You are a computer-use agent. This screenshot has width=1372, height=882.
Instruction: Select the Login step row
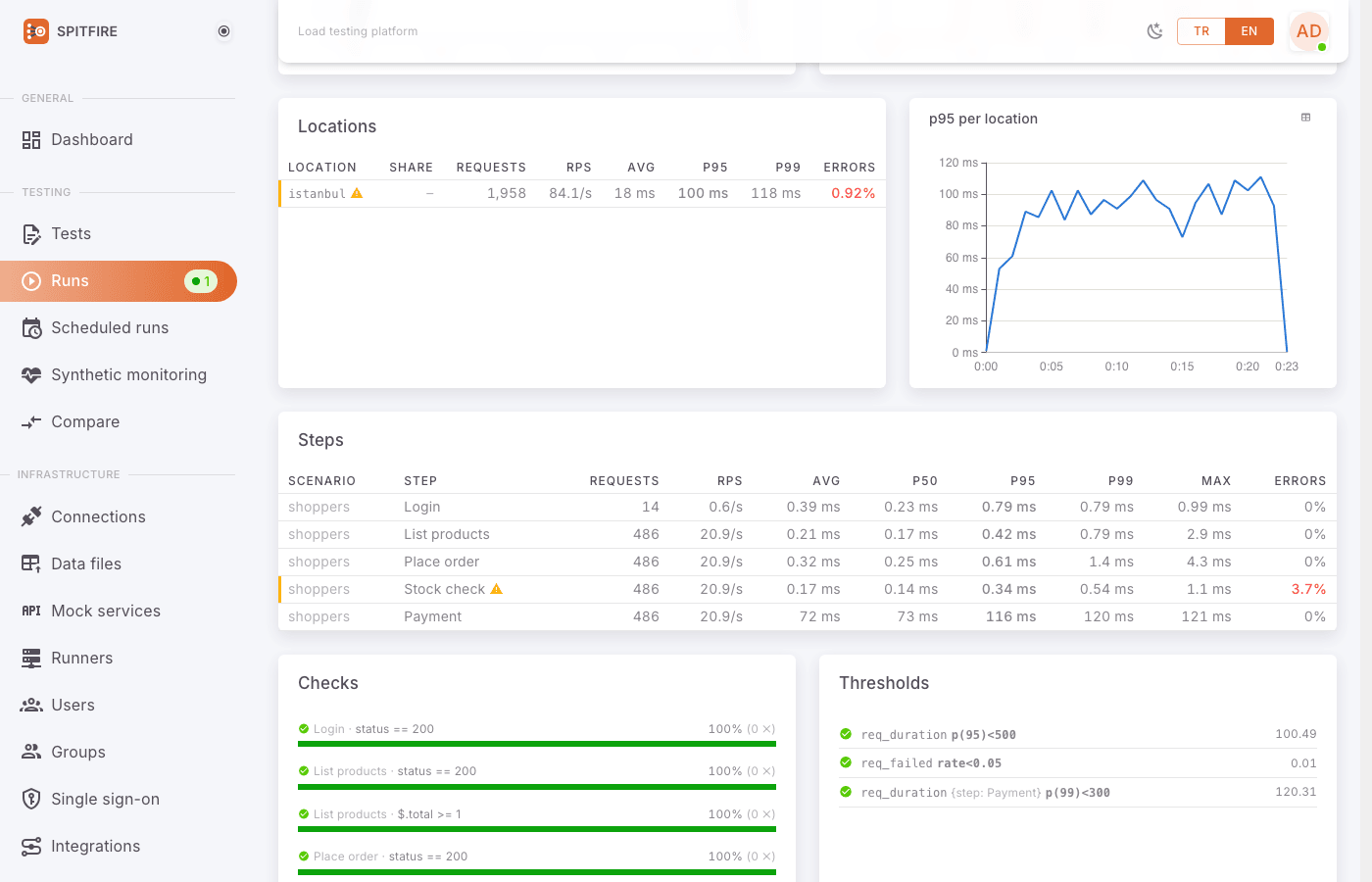(x=808, y=508)
